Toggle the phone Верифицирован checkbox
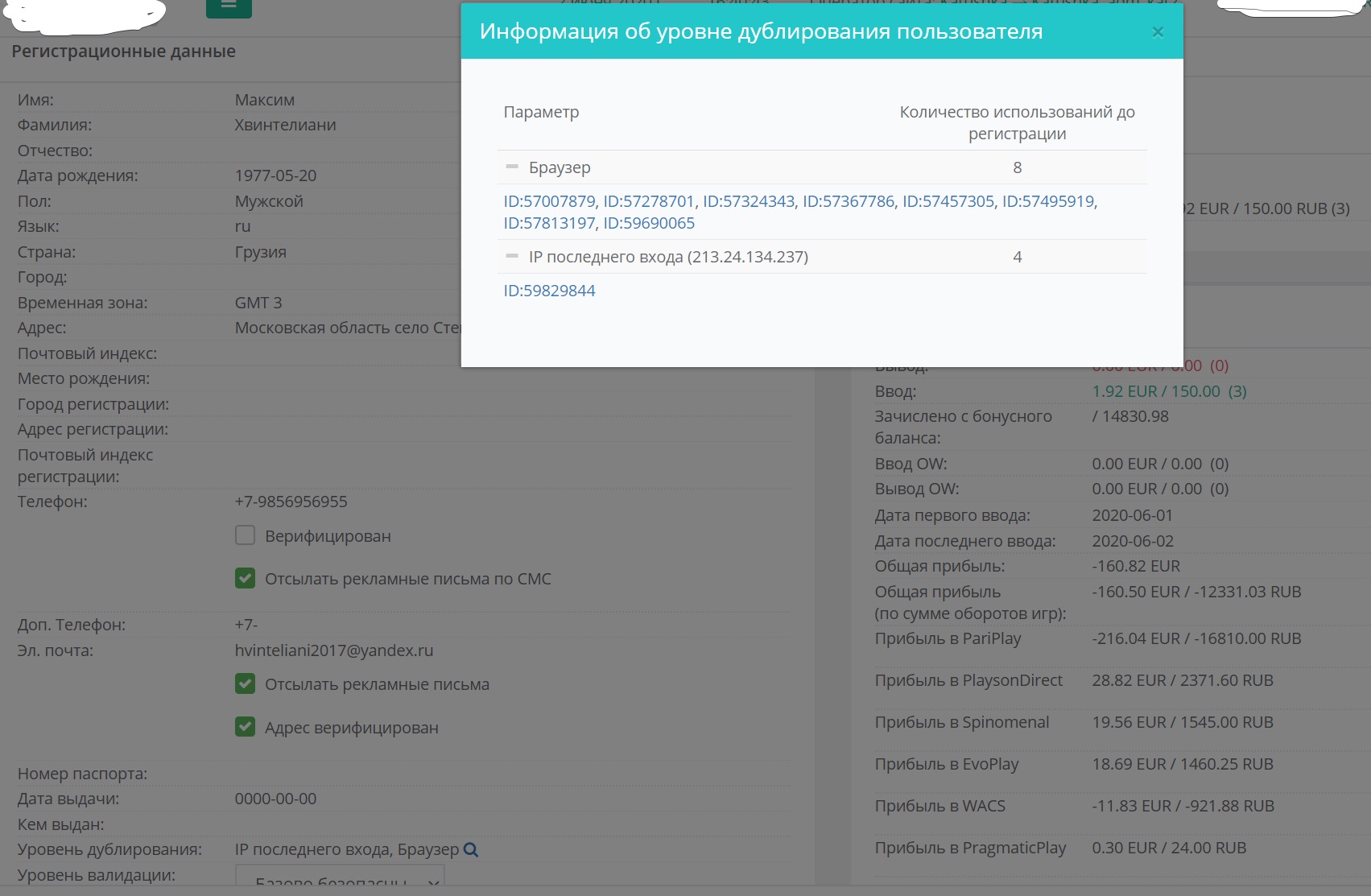 pos(246,536)
